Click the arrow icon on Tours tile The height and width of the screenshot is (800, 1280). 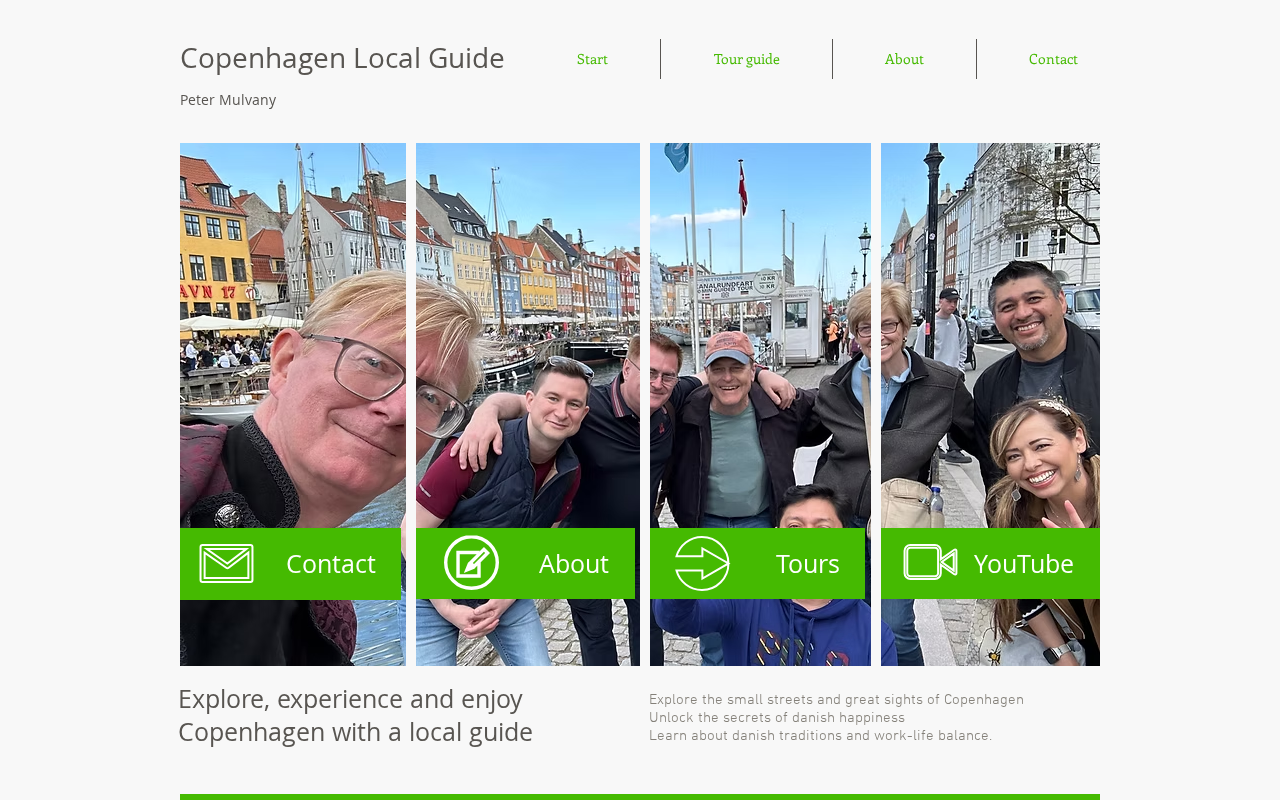[x=702, y=564]
